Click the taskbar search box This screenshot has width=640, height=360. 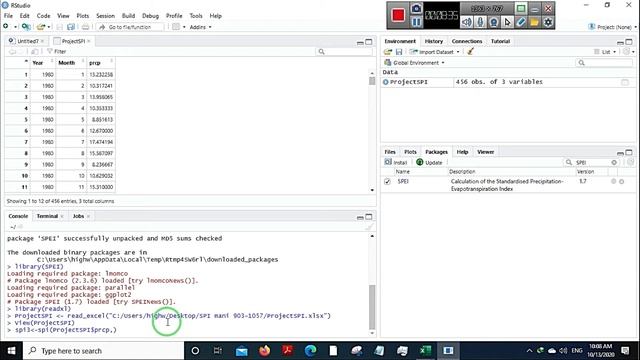(104, 351)
